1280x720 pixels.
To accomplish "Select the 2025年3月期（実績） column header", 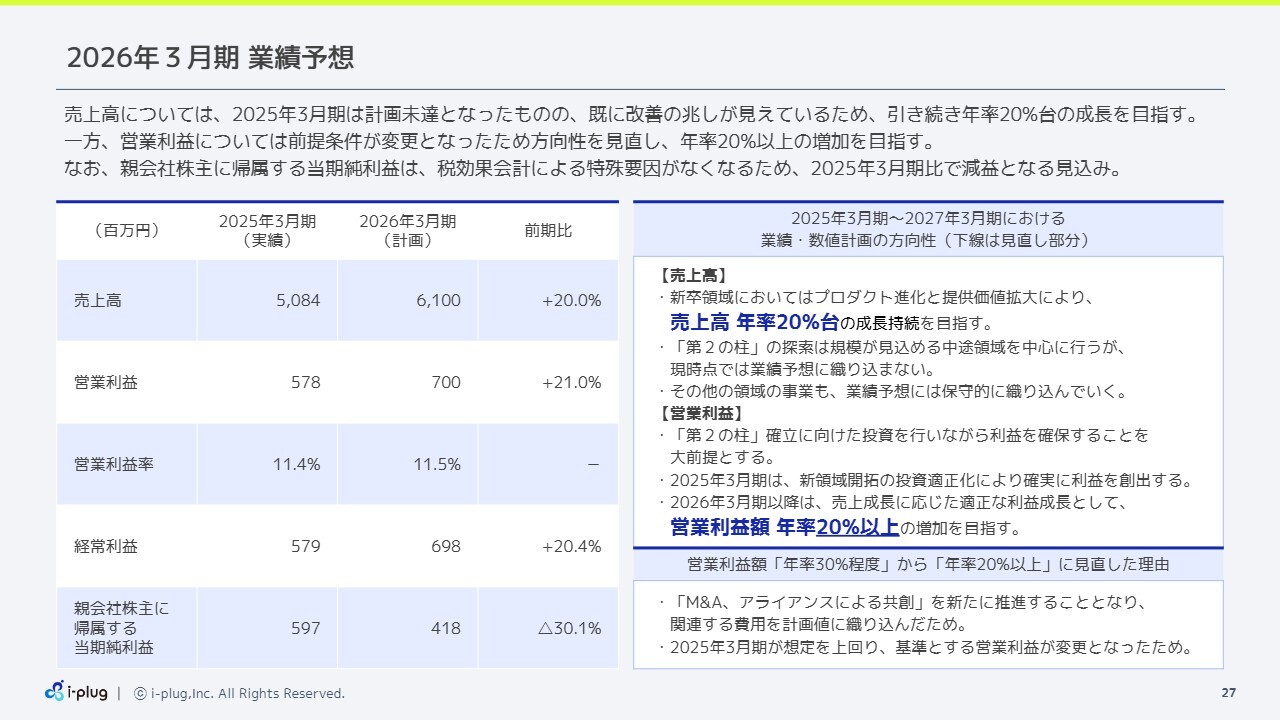I will 267,230.
